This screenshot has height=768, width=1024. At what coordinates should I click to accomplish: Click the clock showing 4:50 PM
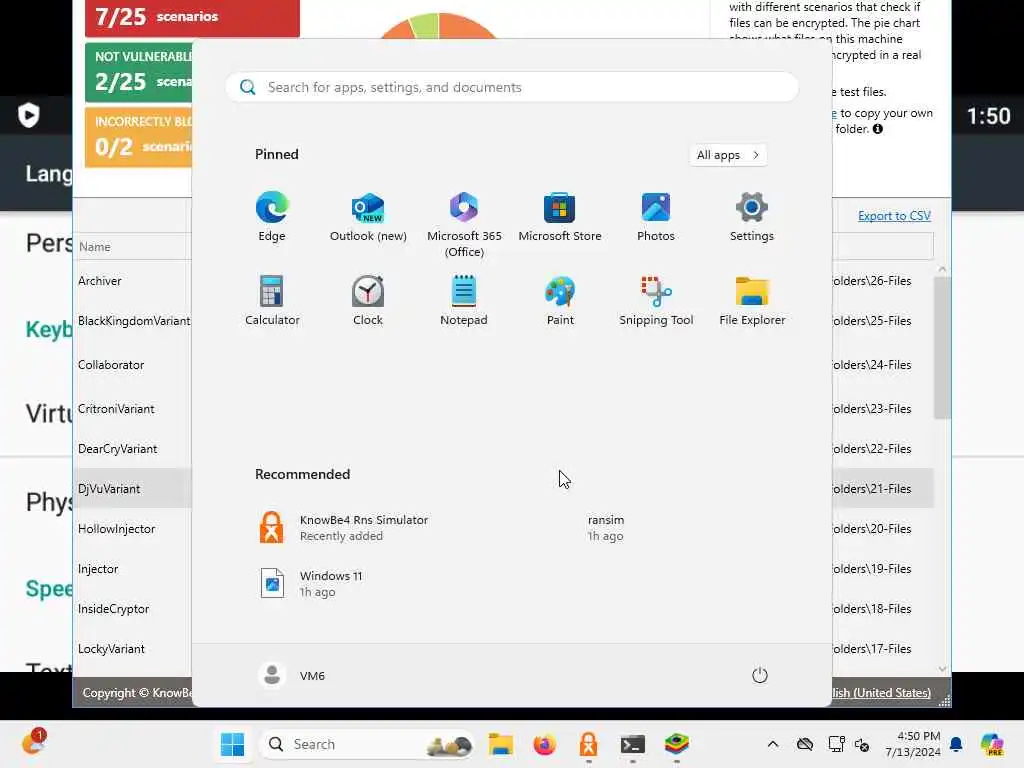click(x=913, y=744)
